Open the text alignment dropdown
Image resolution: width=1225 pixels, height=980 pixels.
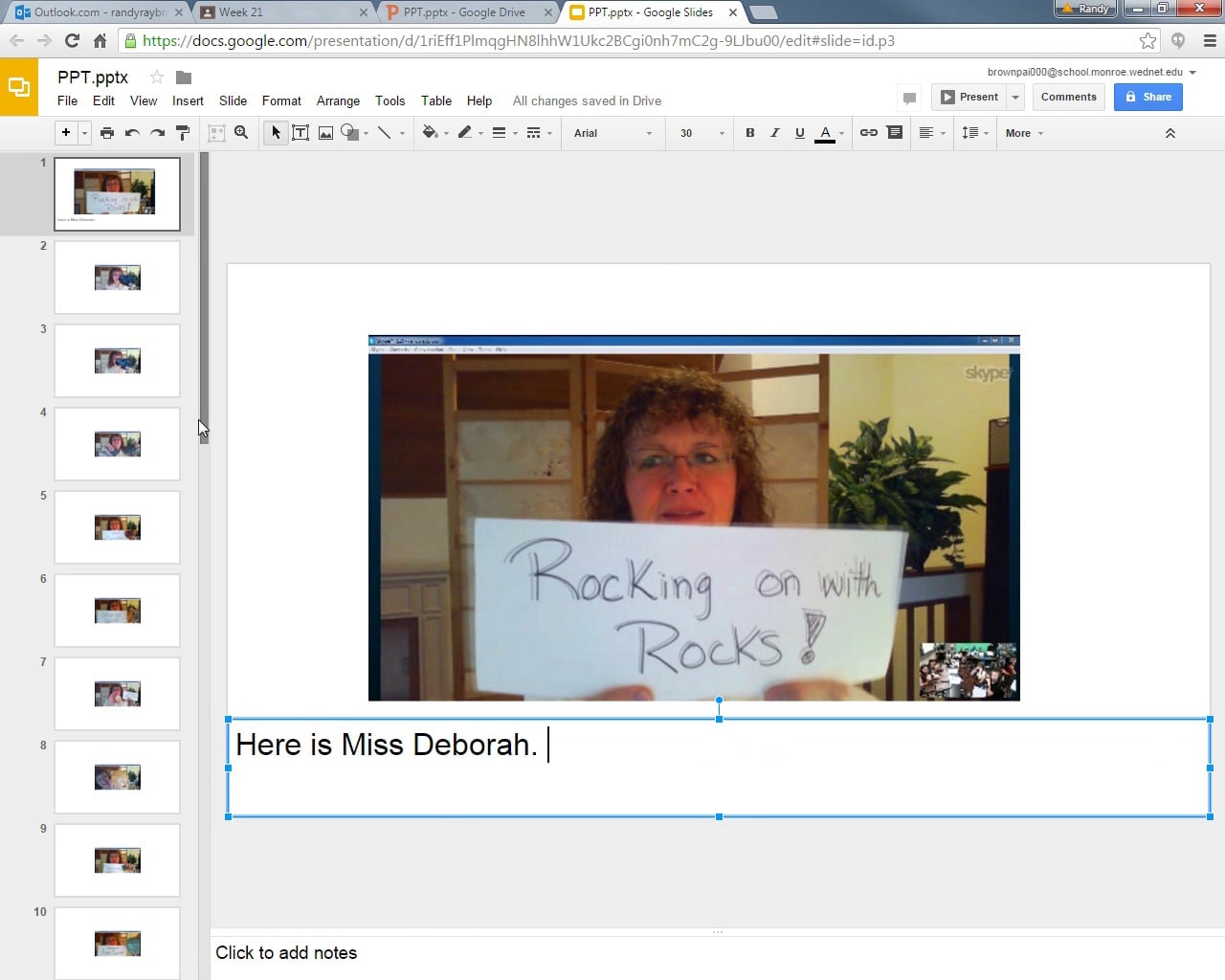point(931,133)
